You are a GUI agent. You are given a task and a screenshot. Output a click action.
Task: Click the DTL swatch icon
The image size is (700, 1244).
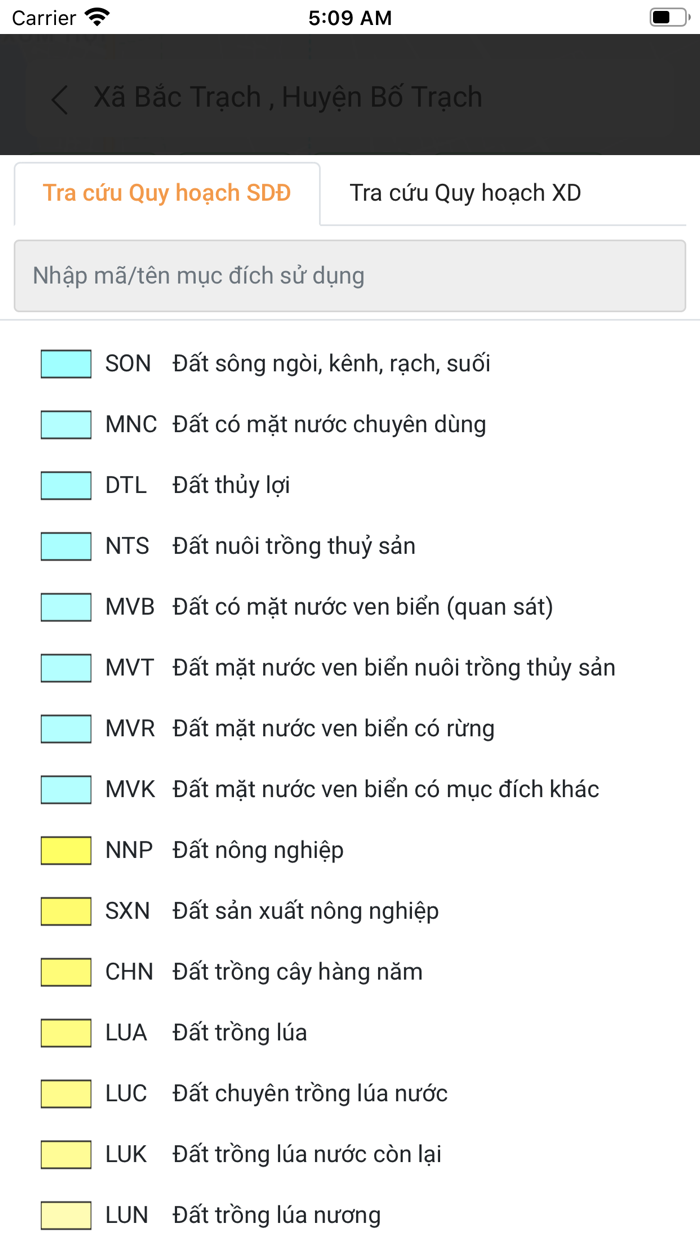click(x=65, y=485)
